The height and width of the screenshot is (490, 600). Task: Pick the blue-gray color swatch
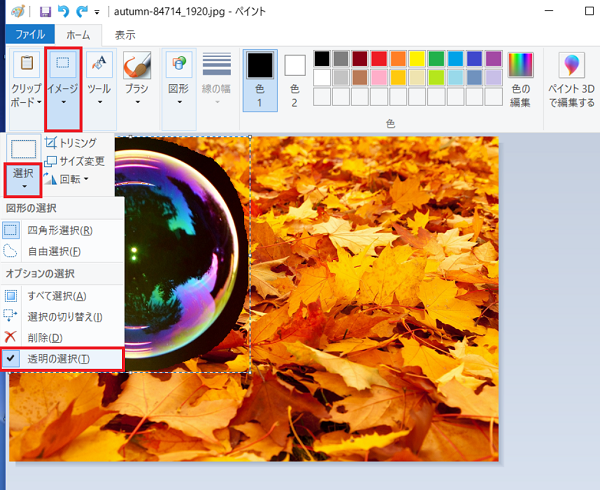474,78
